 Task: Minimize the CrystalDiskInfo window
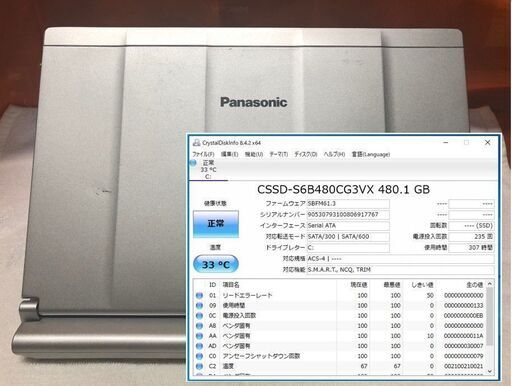(x=446, y=143)
